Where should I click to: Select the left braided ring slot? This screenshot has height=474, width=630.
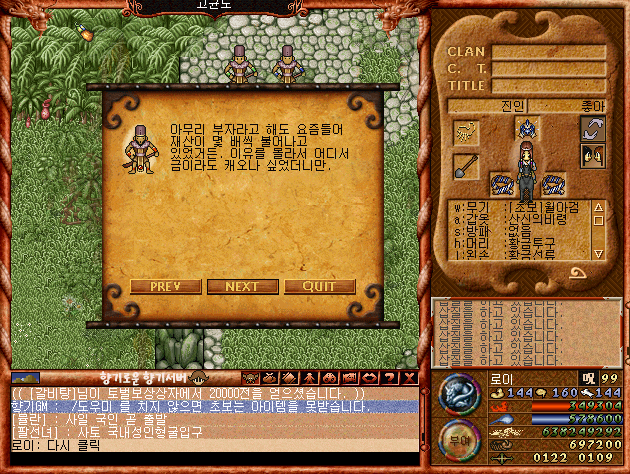point(502,185)
